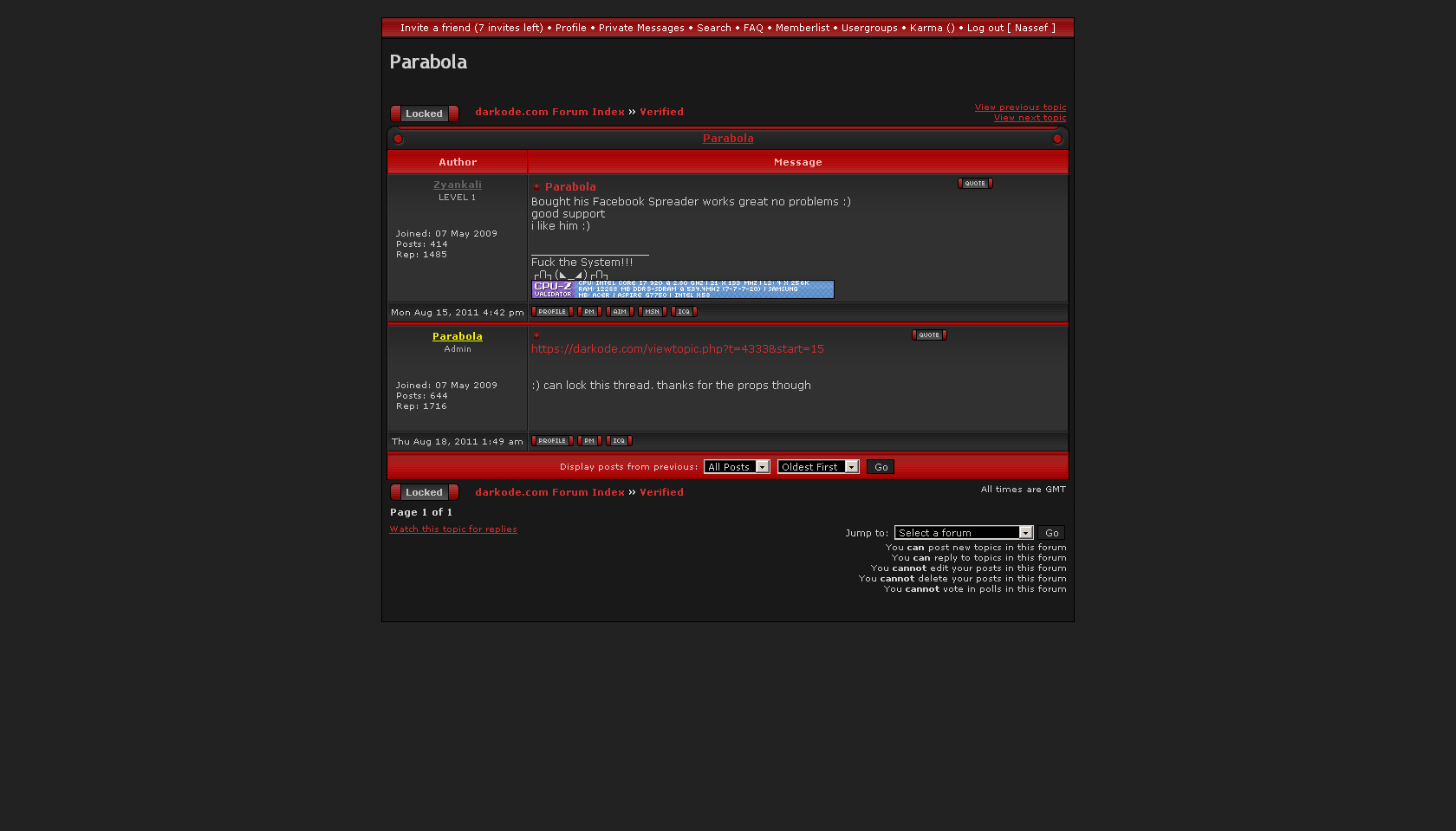Expand the Select a forum dropdown
The width and height of the screenshot is (1456, 831).
point(964,533)
